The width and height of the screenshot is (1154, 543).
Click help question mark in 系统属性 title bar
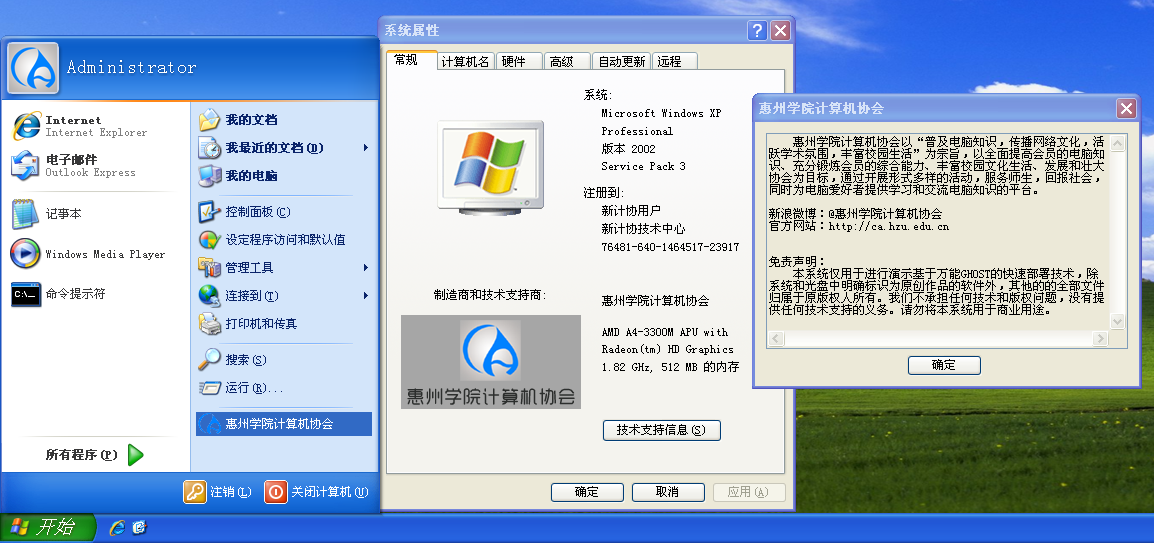[757, 30]
